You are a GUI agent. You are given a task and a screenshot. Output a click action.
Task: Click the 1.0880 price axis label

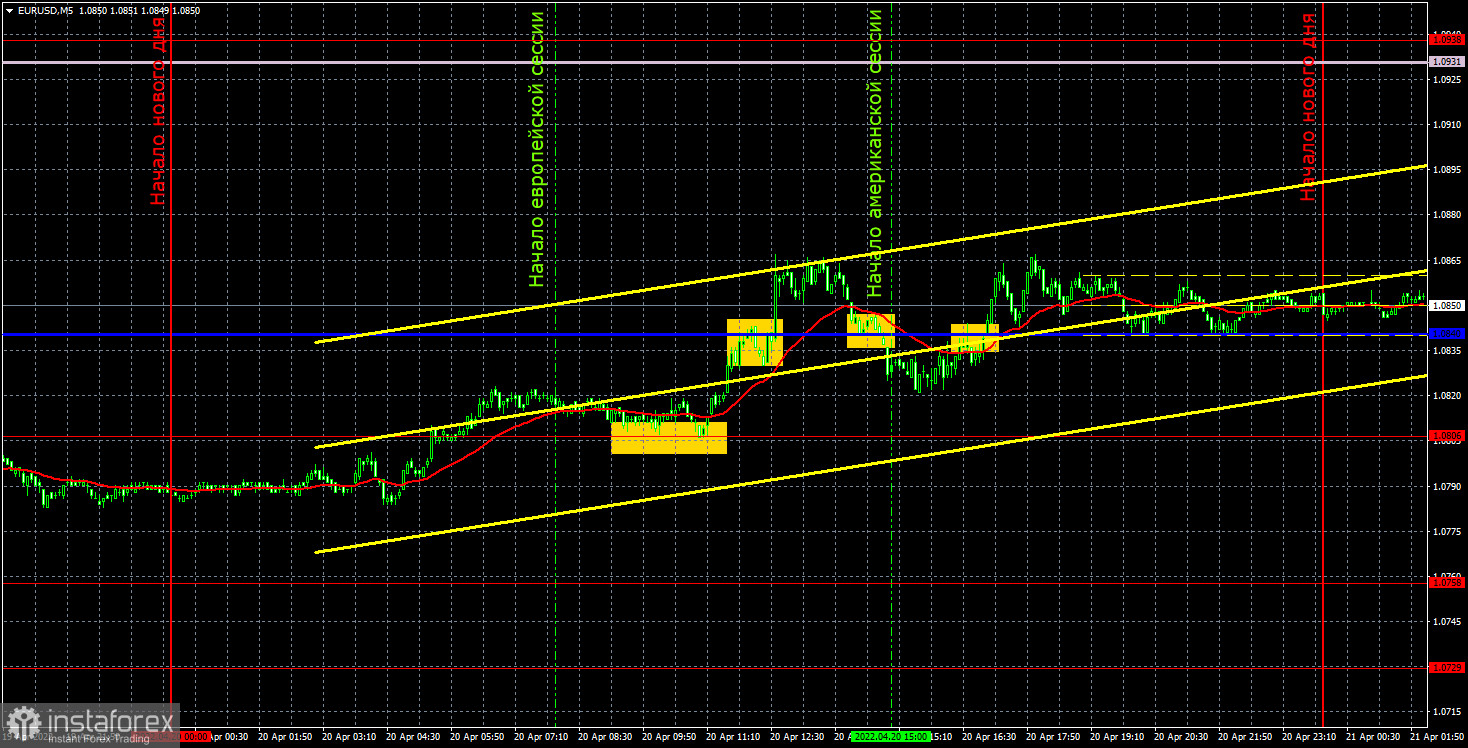1447,215
